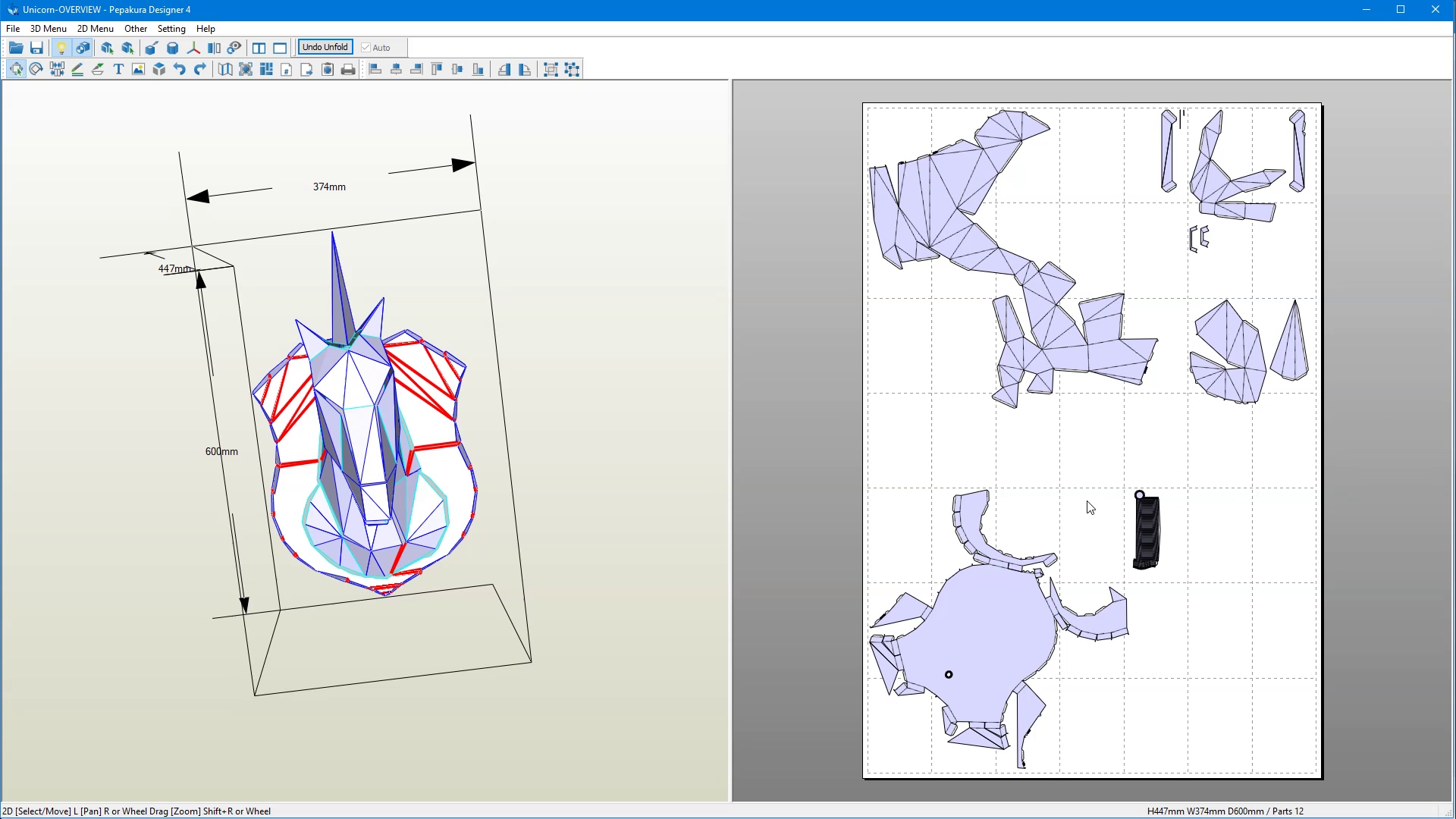The image size is (1456, 819).
Task: Save the project with the floppy disk icon
Action: (x=36, y=48)
